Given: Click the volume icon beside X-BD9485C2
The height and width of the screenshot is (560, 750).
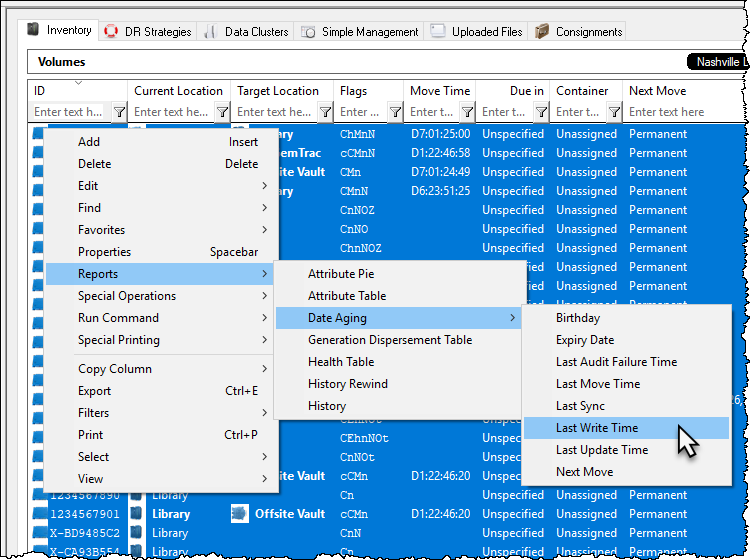Looking at the screenshot, I should [39, 533].
